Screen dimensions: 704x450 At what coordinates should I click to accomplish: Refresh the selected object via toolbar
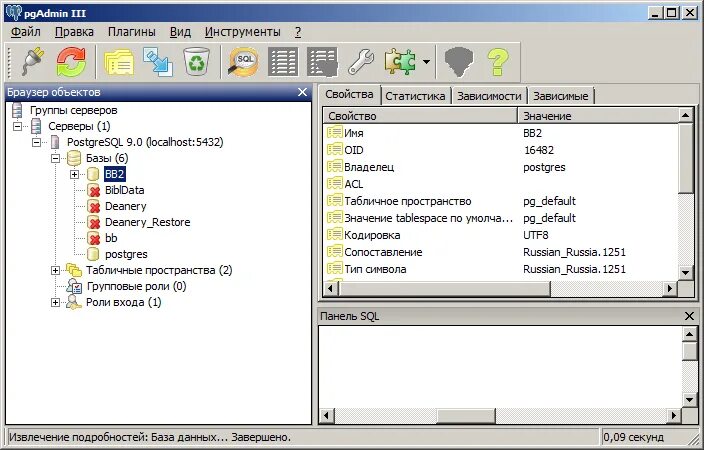(x=71, y=62)
